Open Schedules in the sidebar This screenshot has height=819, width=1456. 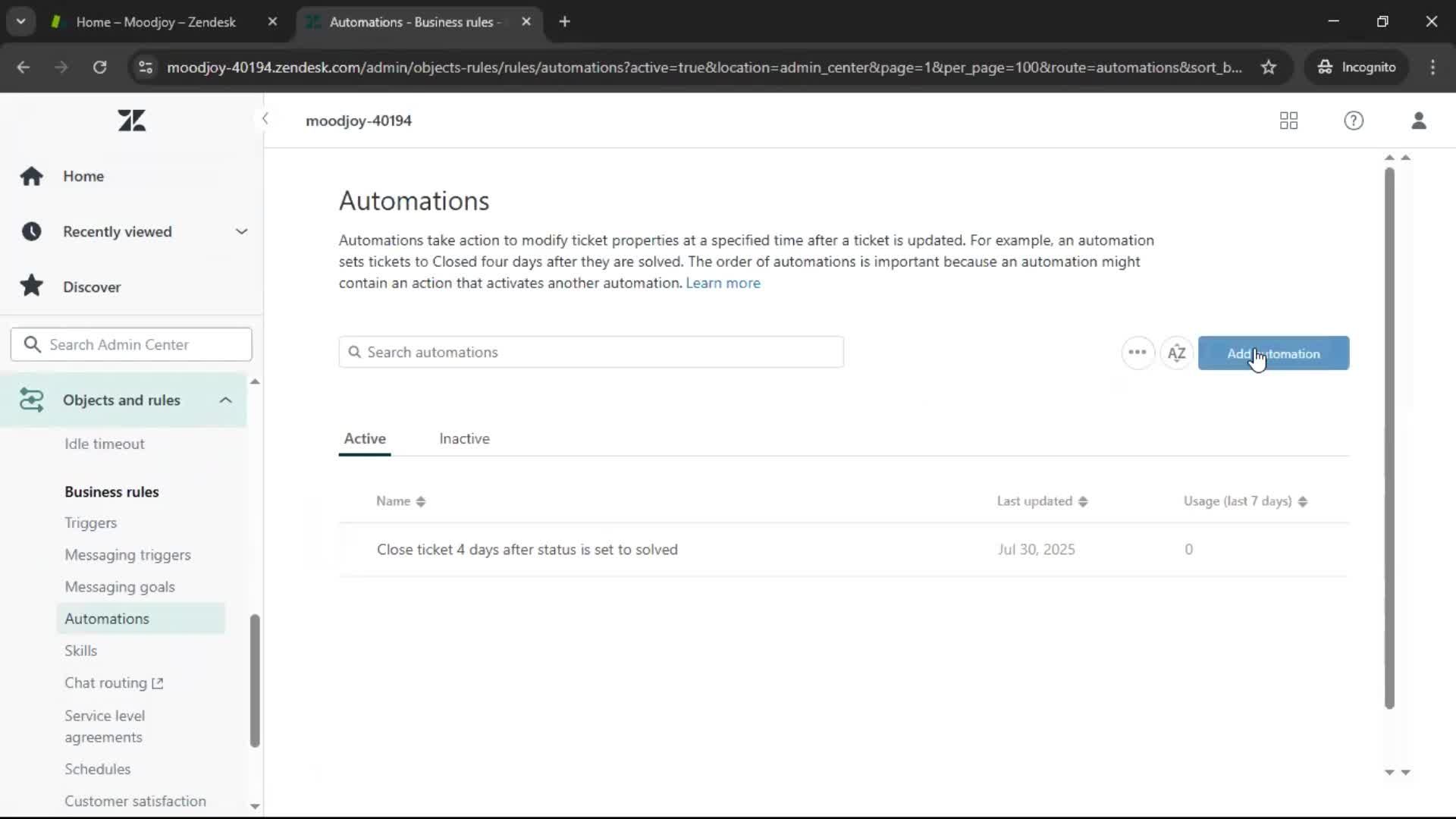point(97,768)
